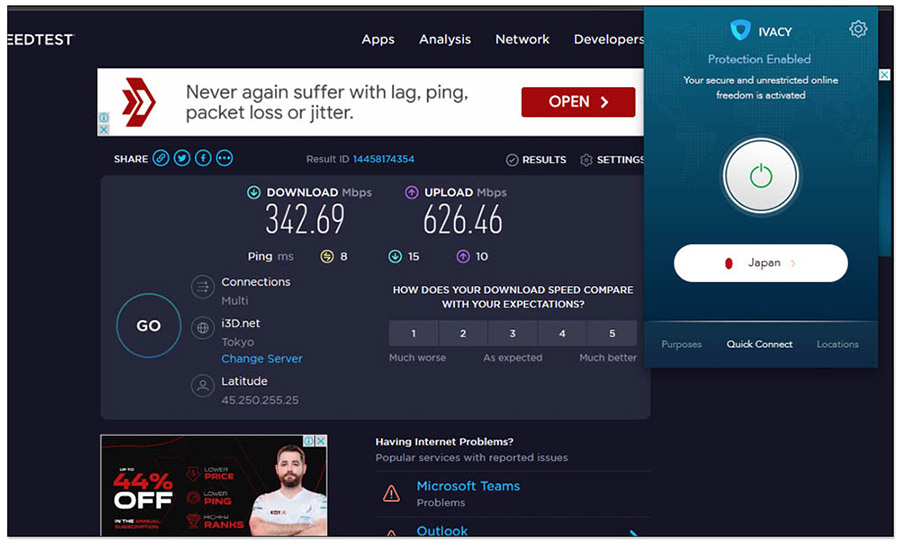Viewport: 900px width, 543px height.
Task: Click the download ping icon showing 15
Action: (395, 257)
